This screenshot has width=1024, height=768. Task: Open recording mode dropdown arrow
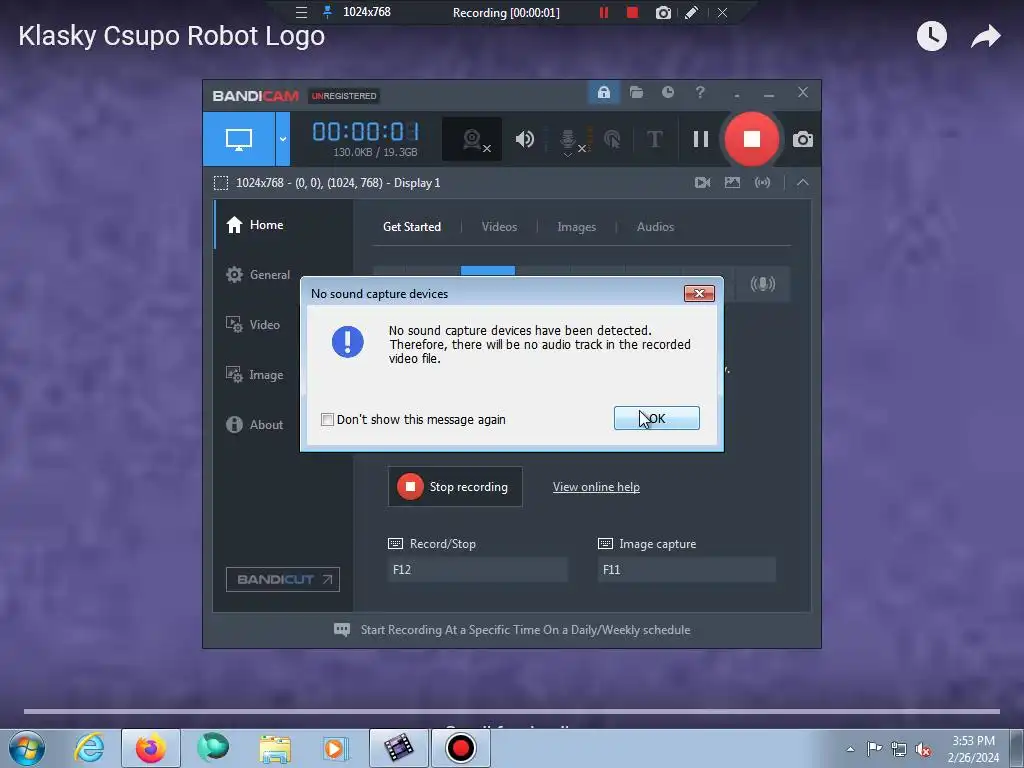coord(283,138)
